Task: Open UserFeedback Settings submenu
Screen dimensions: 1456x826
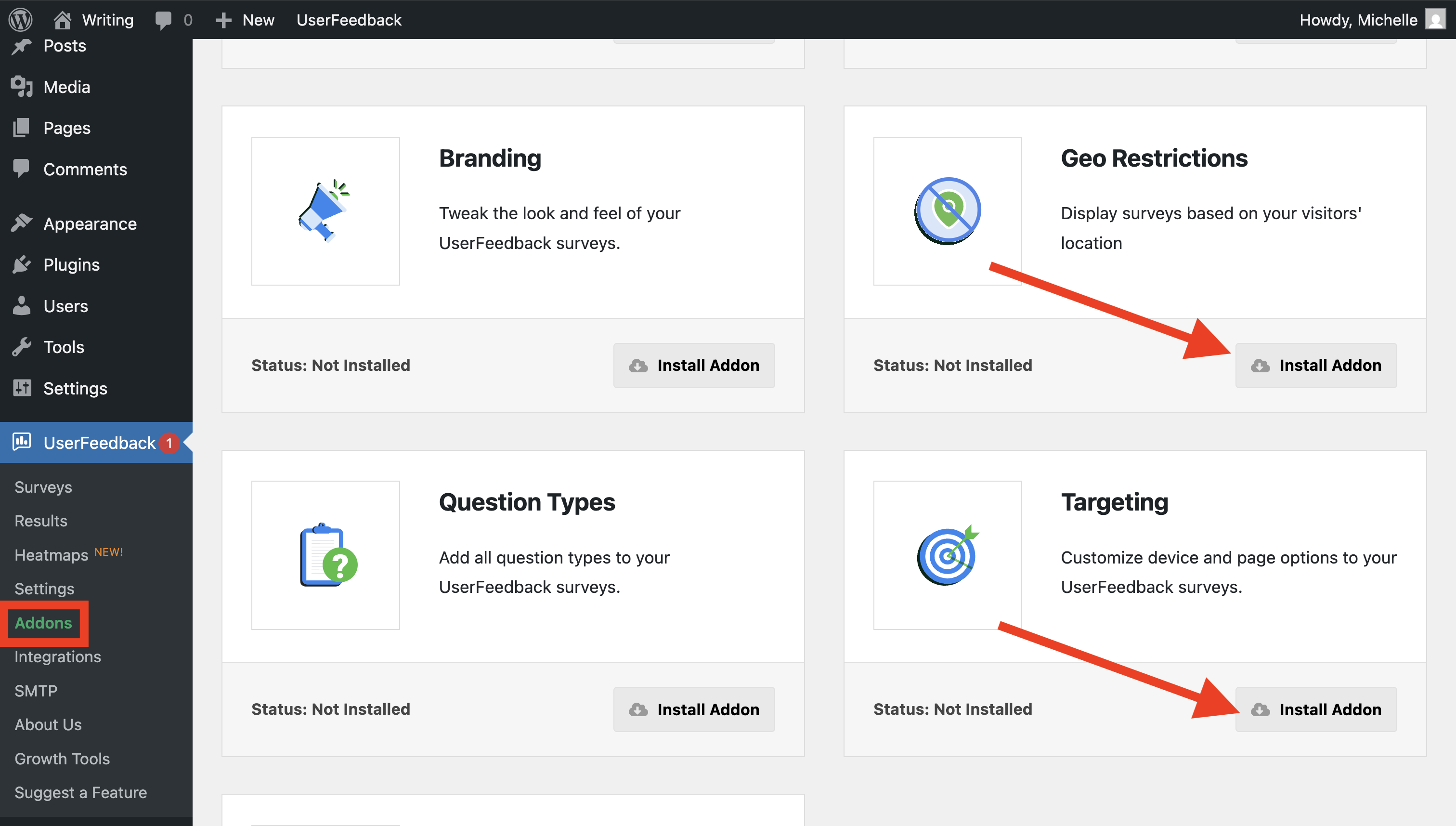Action: pyautogui.click(x=44, y=589)
